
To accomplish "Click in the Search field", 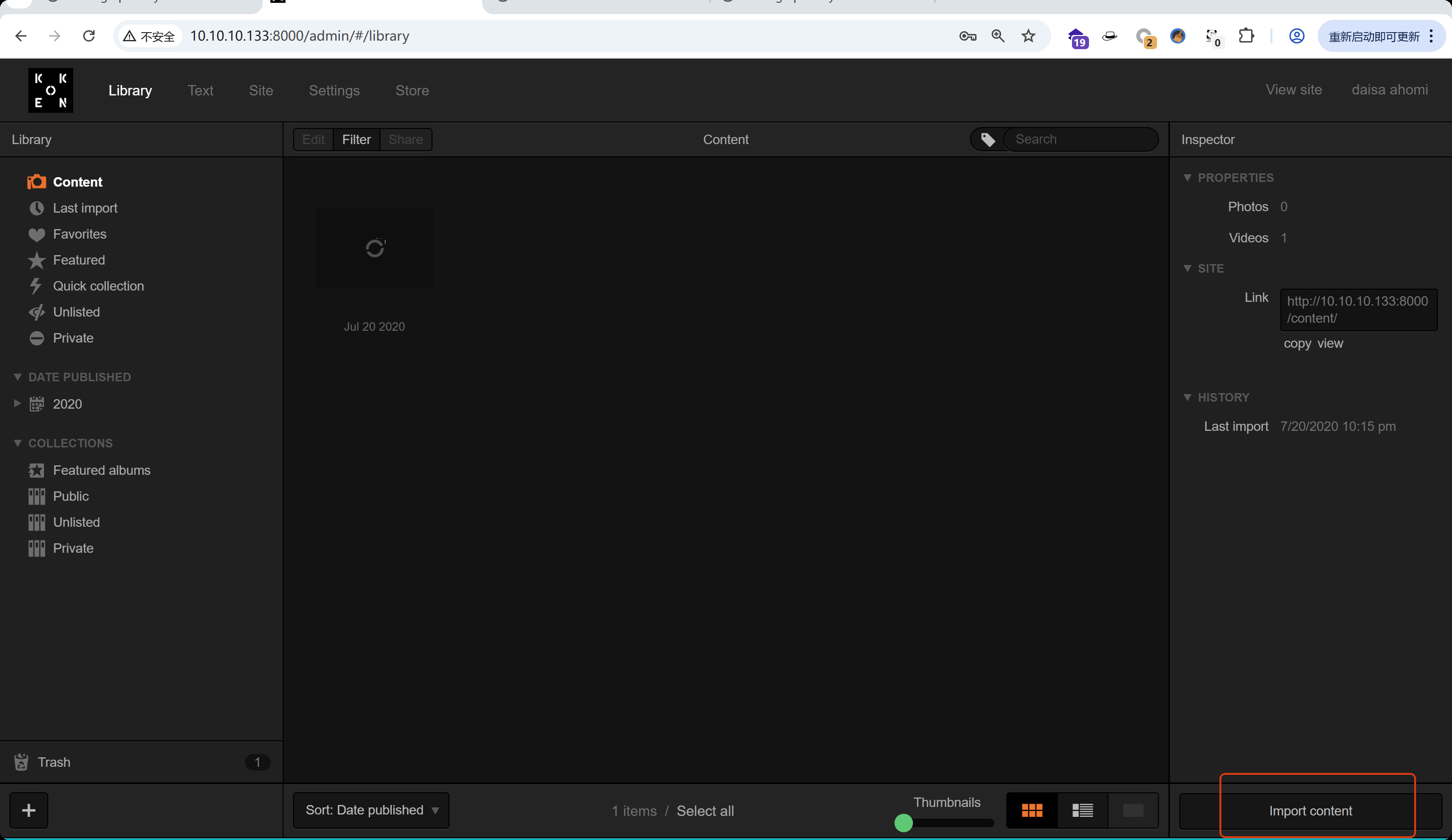I will point(1080,140).
